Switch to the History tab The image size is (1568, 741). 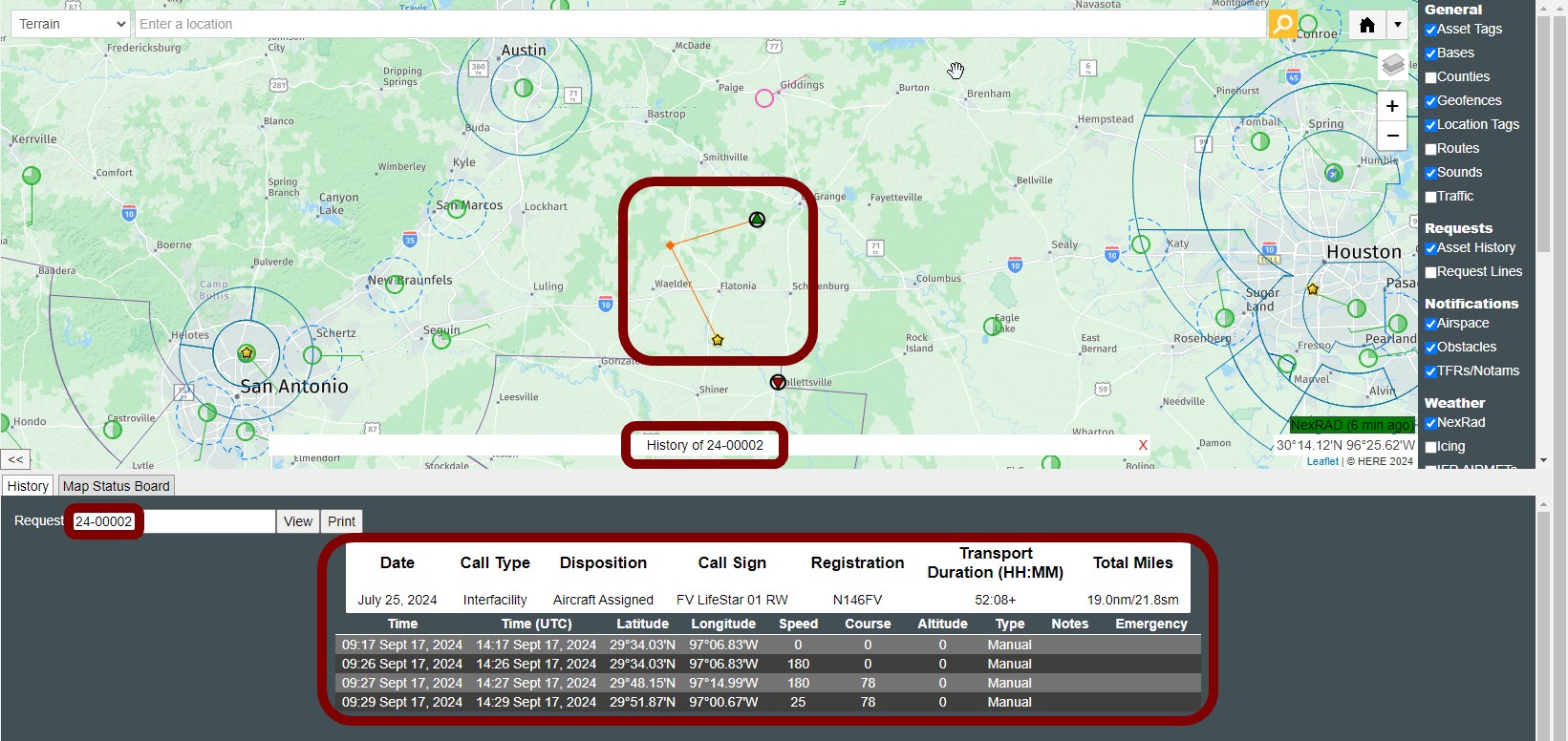click(28, 486)
